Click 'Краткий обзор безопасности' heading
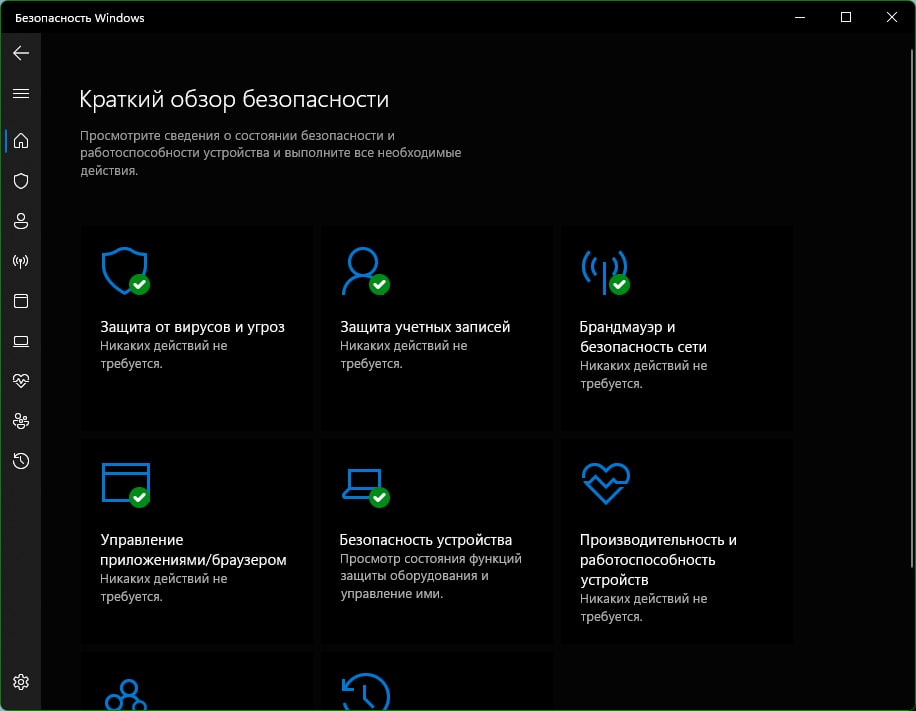 coord(234,99)
